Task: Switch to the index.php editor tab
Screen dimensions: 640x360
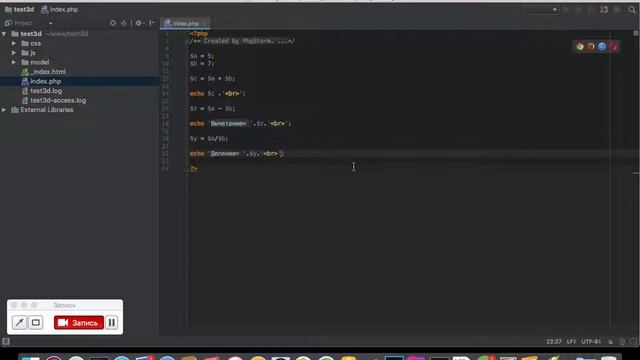Action: click(x=185, y=23)
